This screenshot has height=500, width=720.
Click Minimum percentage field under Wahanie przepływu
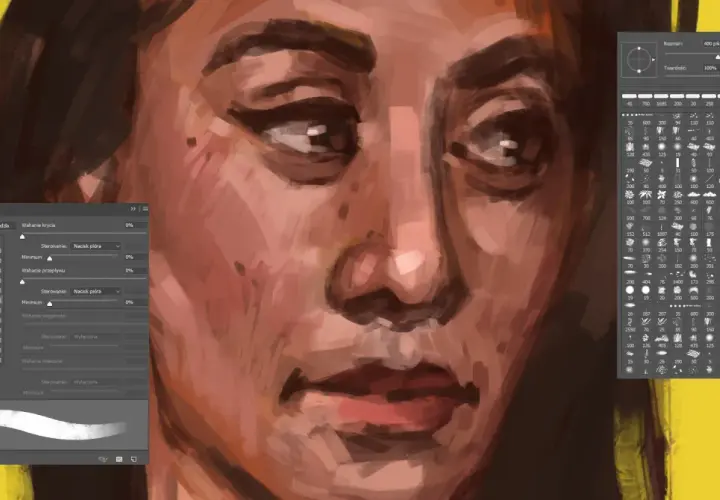coord(135,302)
